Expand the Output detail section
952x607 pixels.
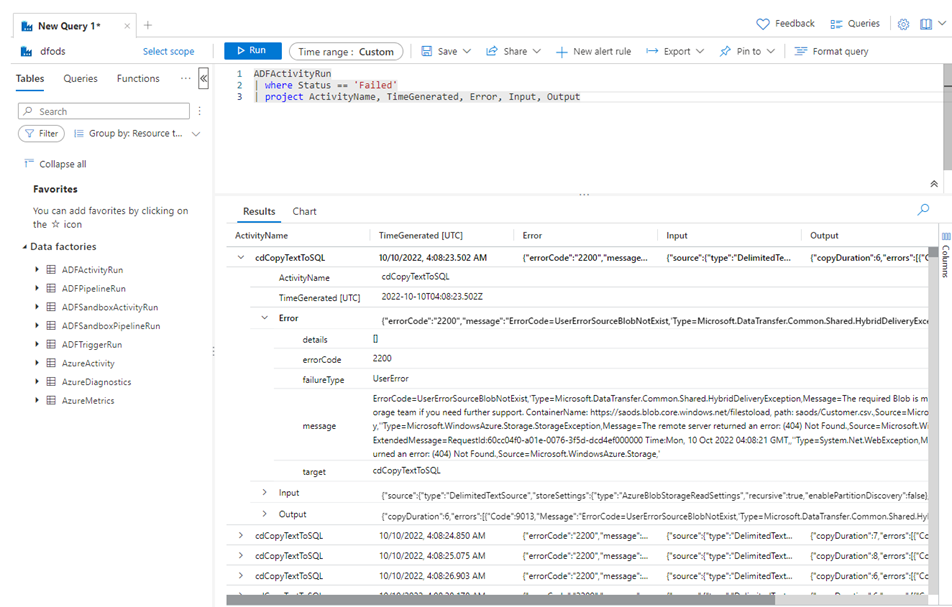tap(265, 514)
